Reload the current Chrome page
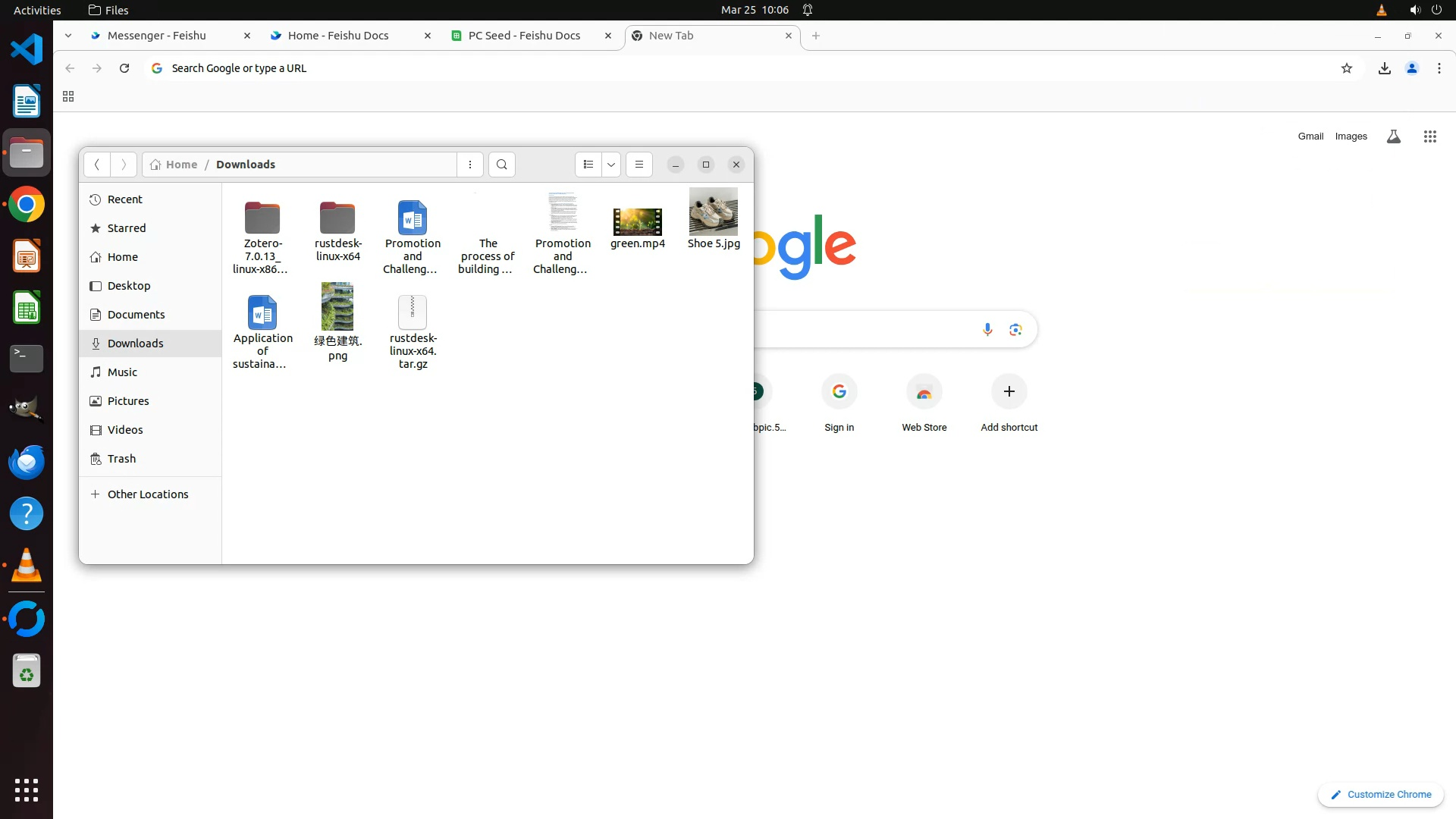Viewport: 1456px width, 819px height. (x=124, y=68)
